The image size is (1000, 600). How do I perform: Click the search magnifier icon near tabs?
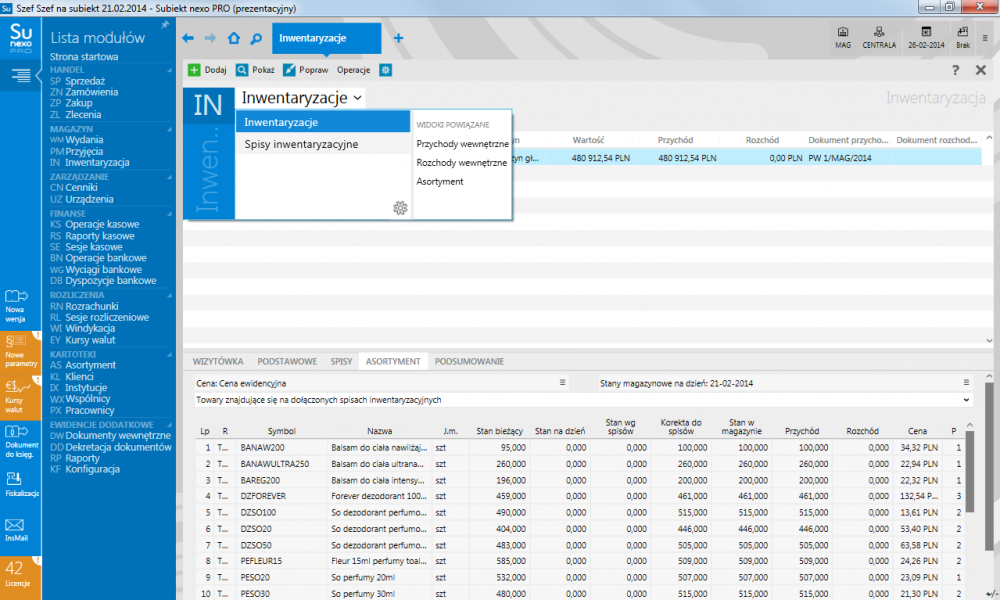pos(256,38)
